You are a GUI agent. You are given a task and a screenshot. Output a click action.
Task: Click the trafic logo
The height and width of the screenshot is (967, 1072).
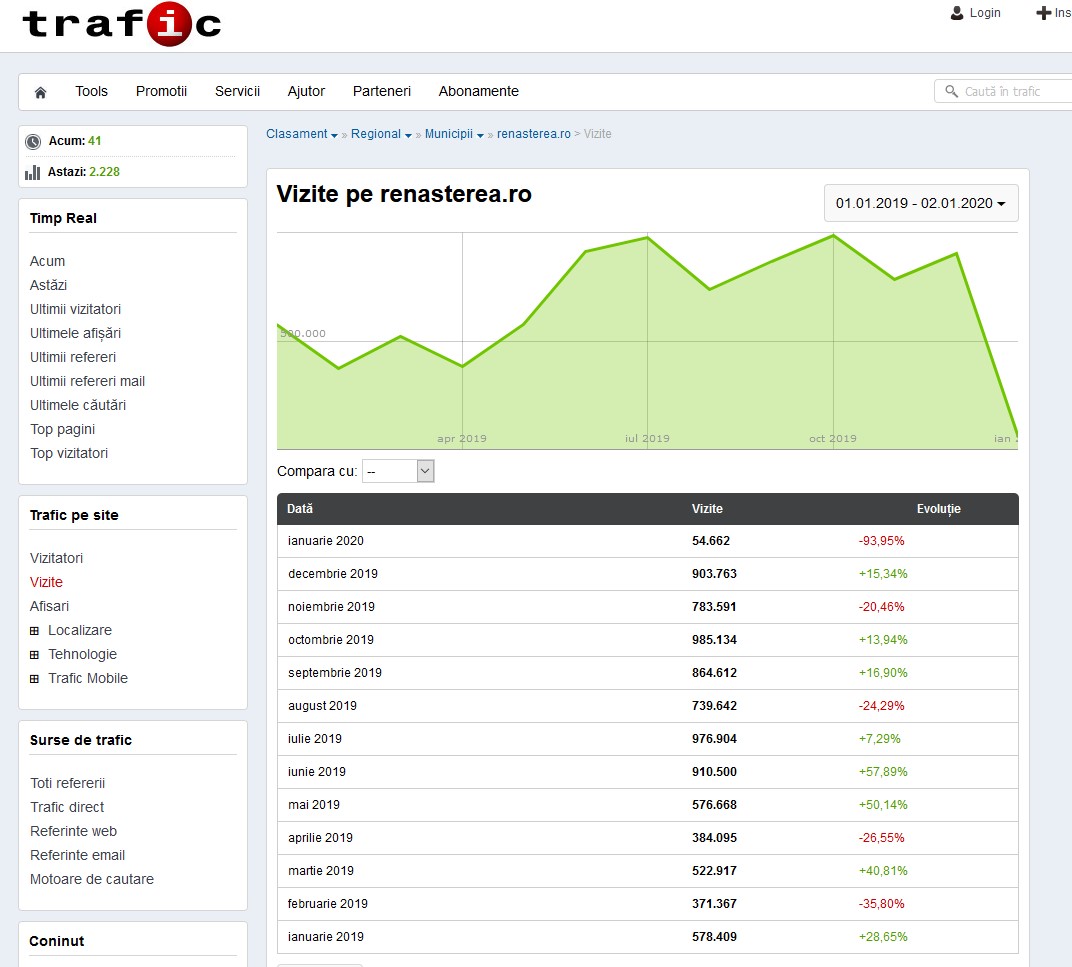click(x=121, y=24)
